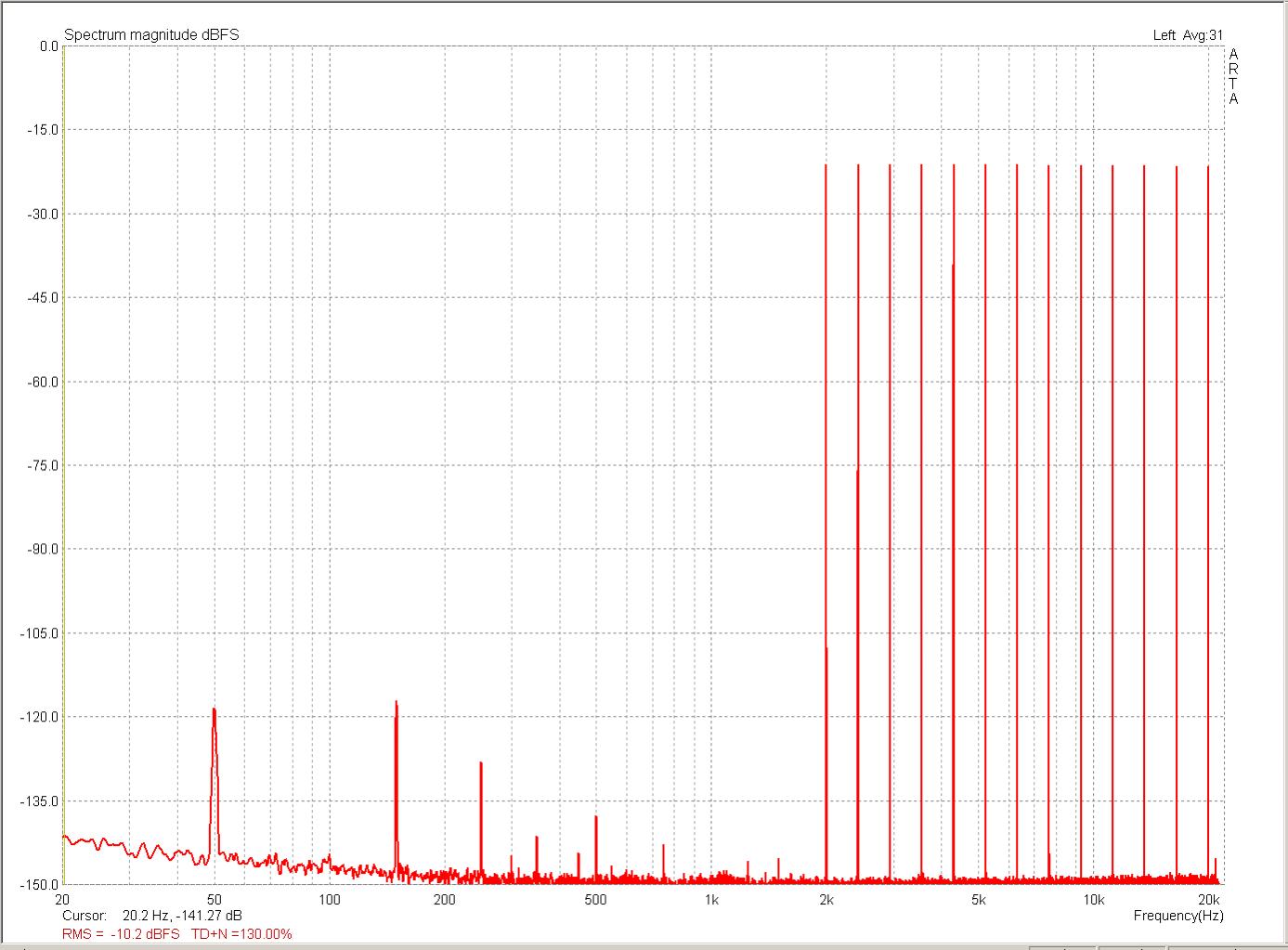1288x950 pixels.
Task: Select the -75.0 y-axis label
Action: [x=42, y=465]
